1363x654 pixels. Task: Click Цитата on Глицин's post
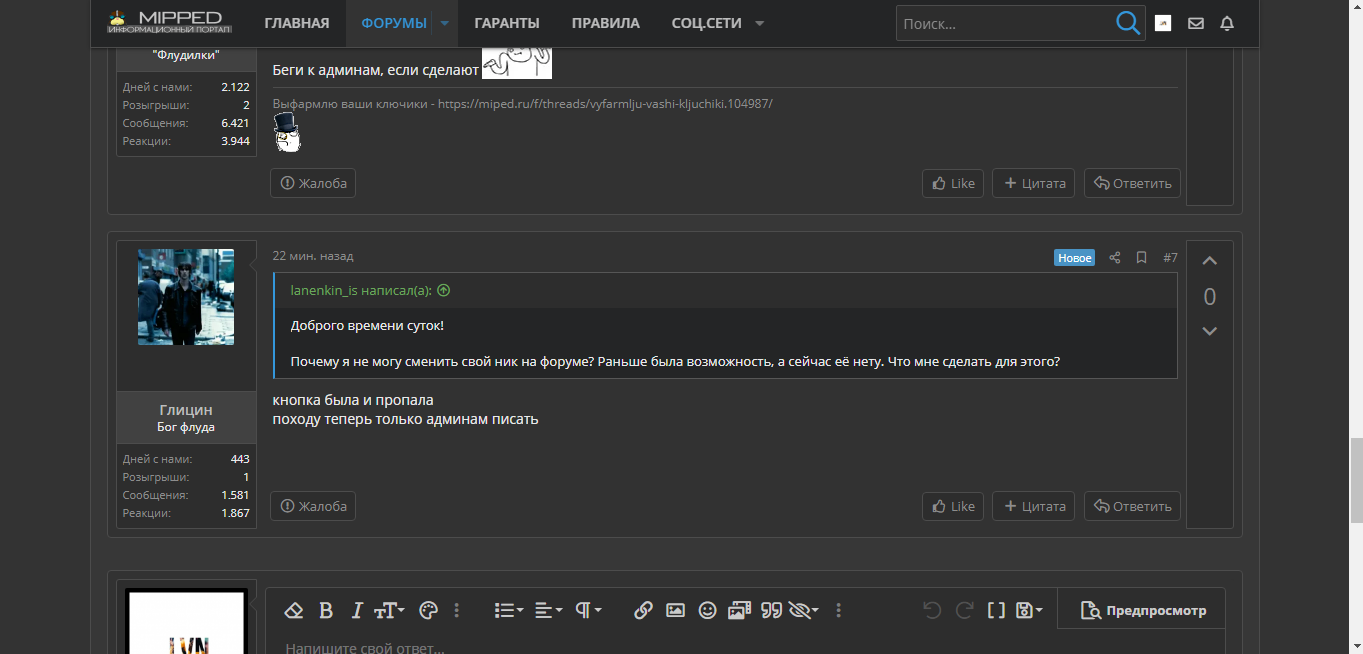click(1034, 506)
